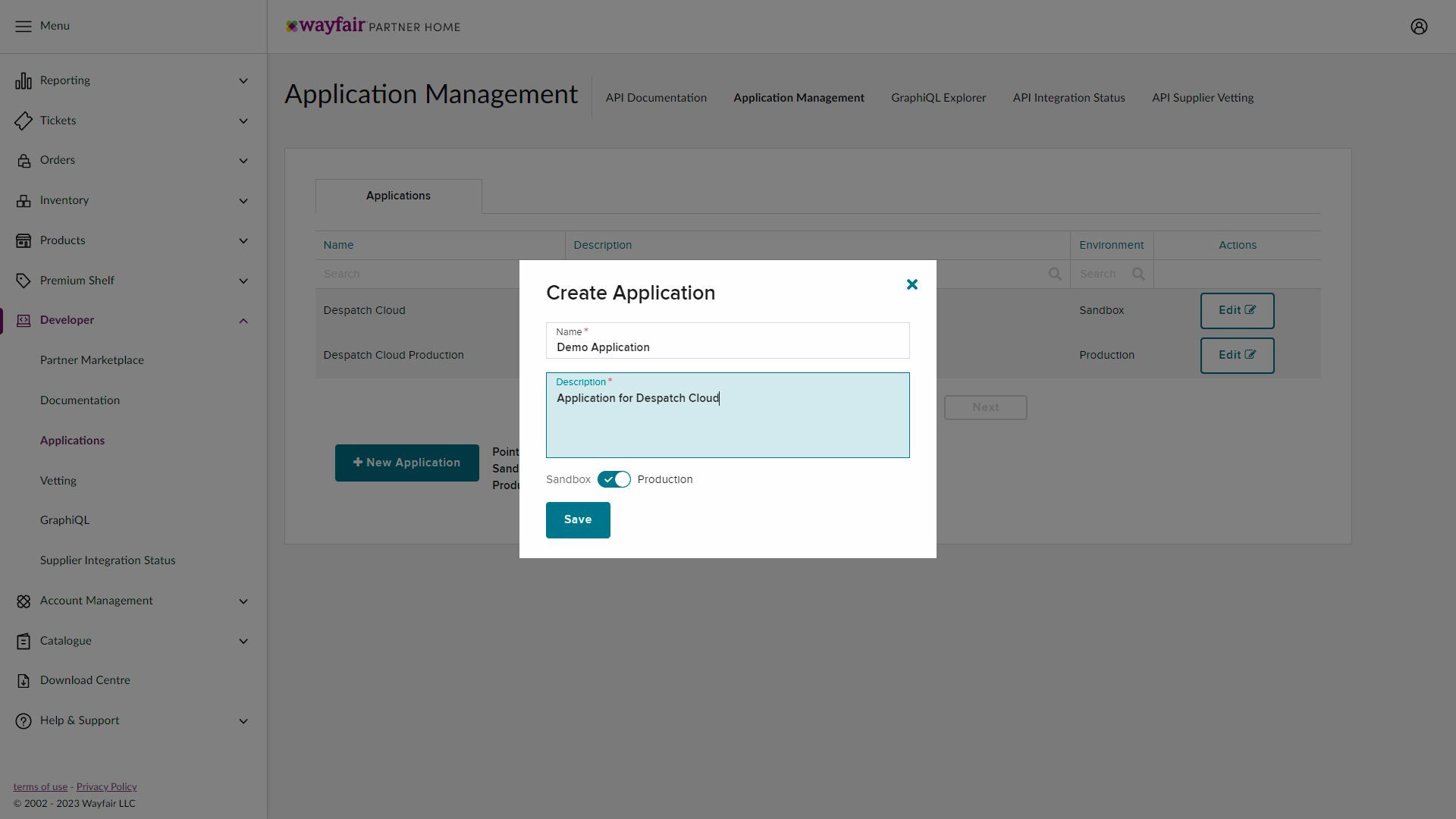Image resolution: width=1456 pixels, height=819 pixels.
Task: Click the Description column header
Action: (602, 245)
